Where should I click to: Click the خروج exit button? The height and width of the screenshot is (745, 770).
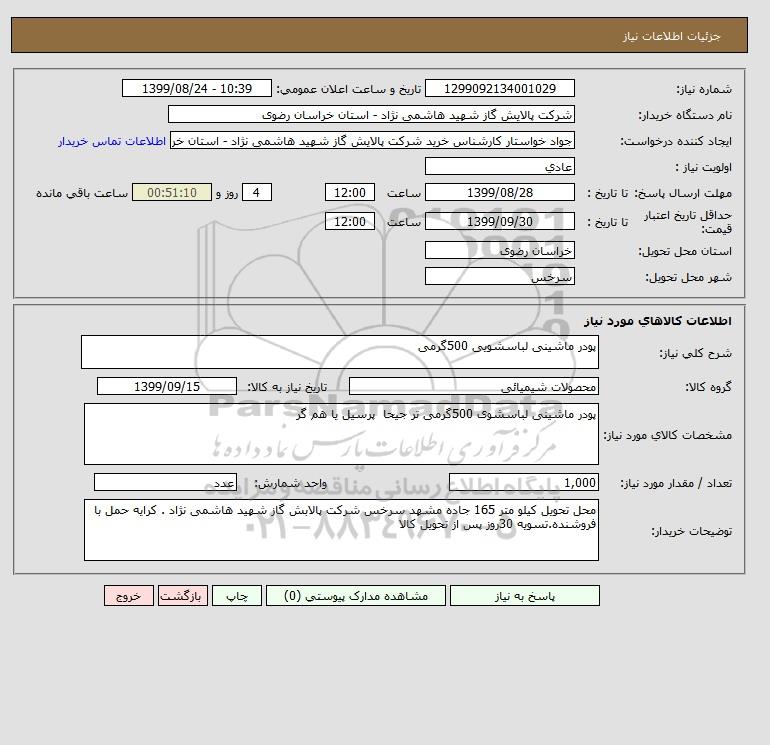(x=129, y=596)
